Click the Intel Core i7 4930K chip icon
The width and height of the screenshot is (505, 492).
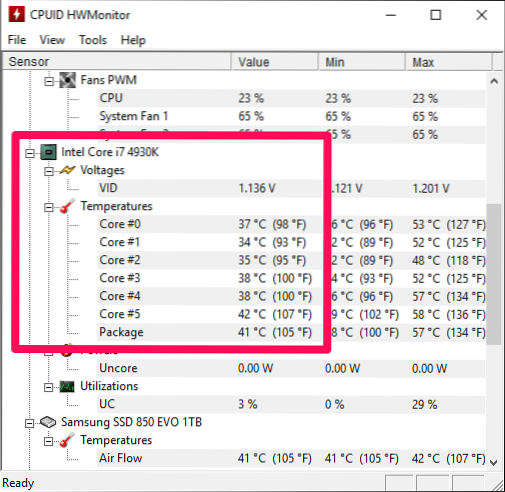pos(48,152)
